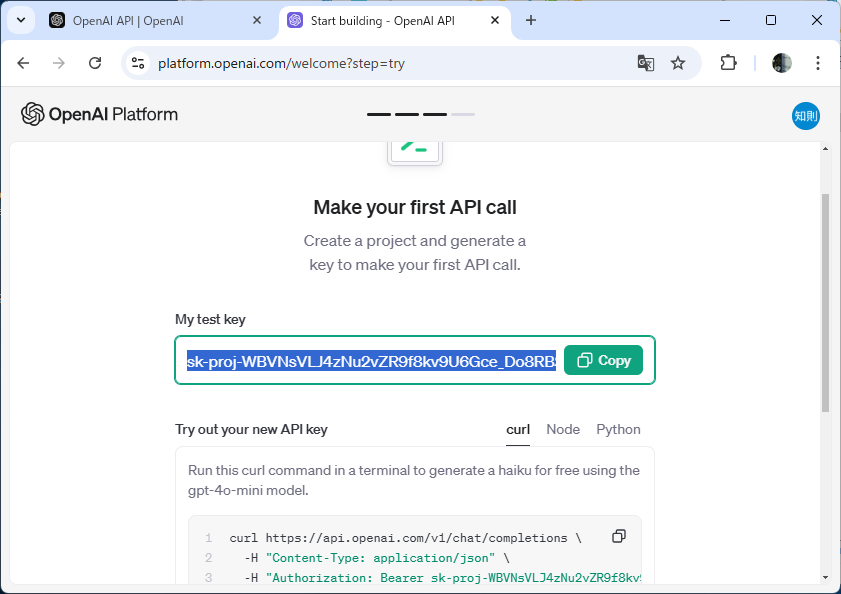Open the Chrome three-dot menu

[x=817, y=63]
